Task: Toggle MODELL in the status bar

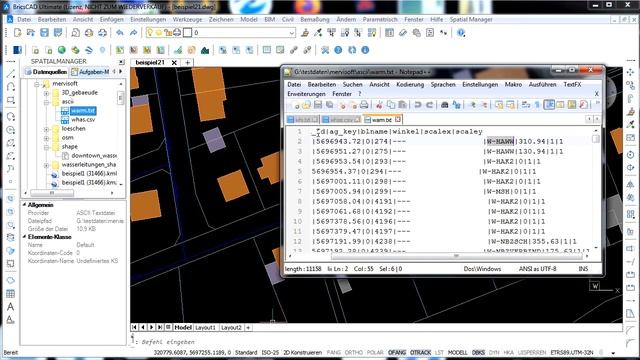Action: pos(458,353)
